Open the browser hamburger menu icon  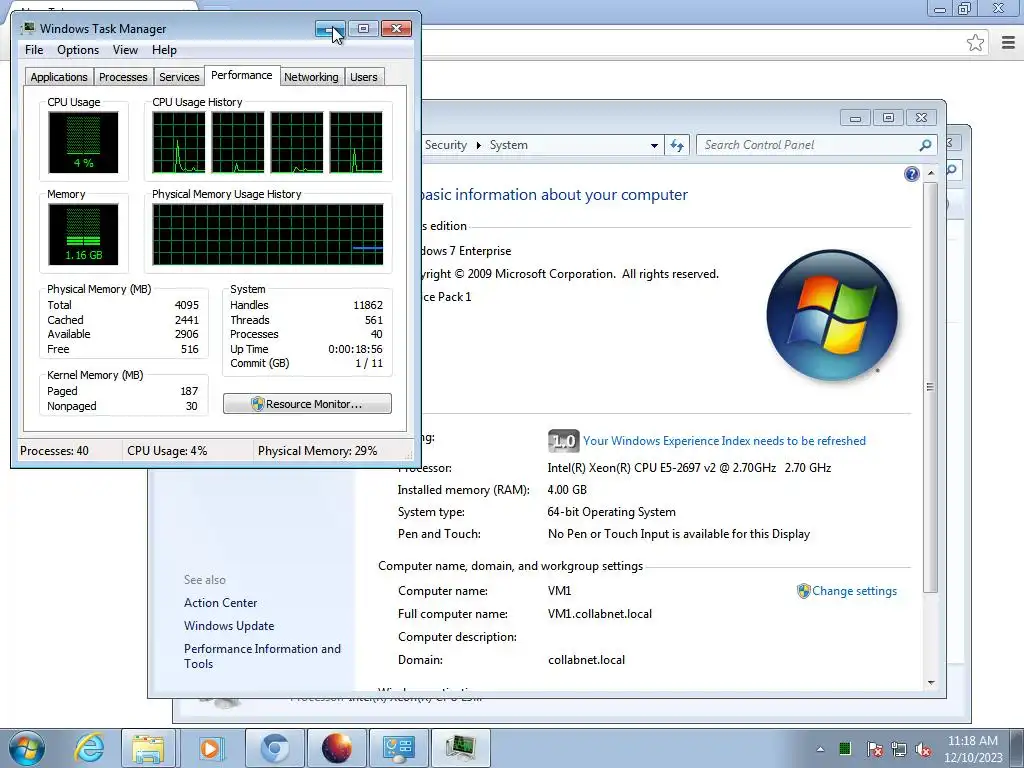coord(1008,42)
